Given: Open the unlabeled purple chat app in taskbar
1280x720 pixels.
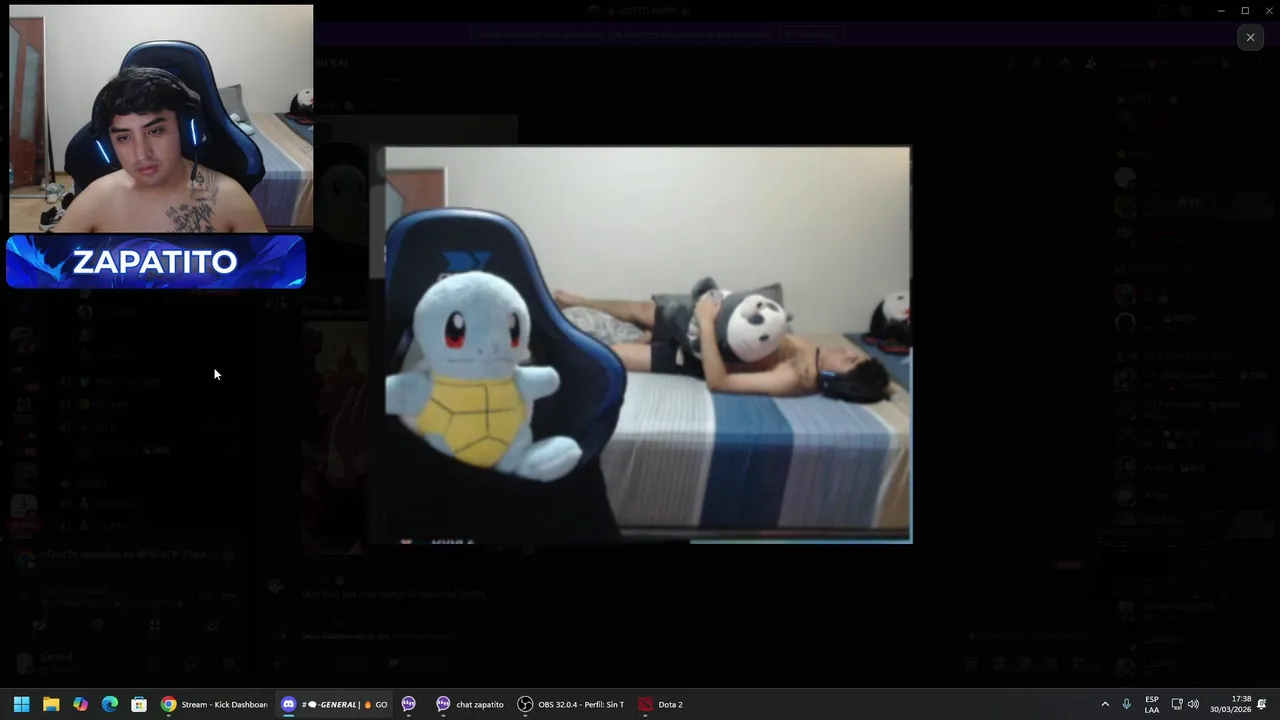Looking at the screenshot, I should pos(408,704).
